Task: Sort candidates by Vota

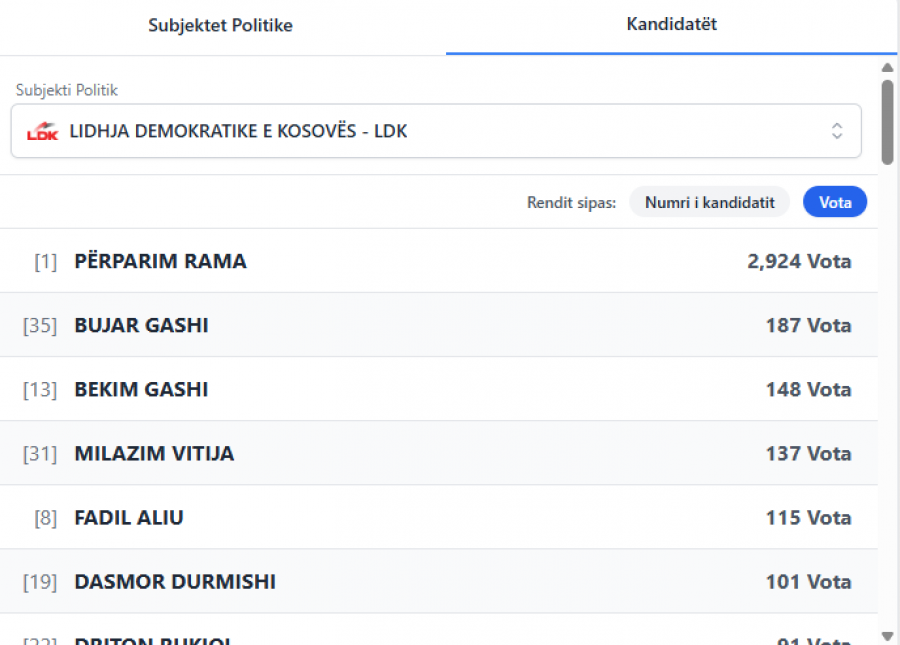Action: pos(835,202)
